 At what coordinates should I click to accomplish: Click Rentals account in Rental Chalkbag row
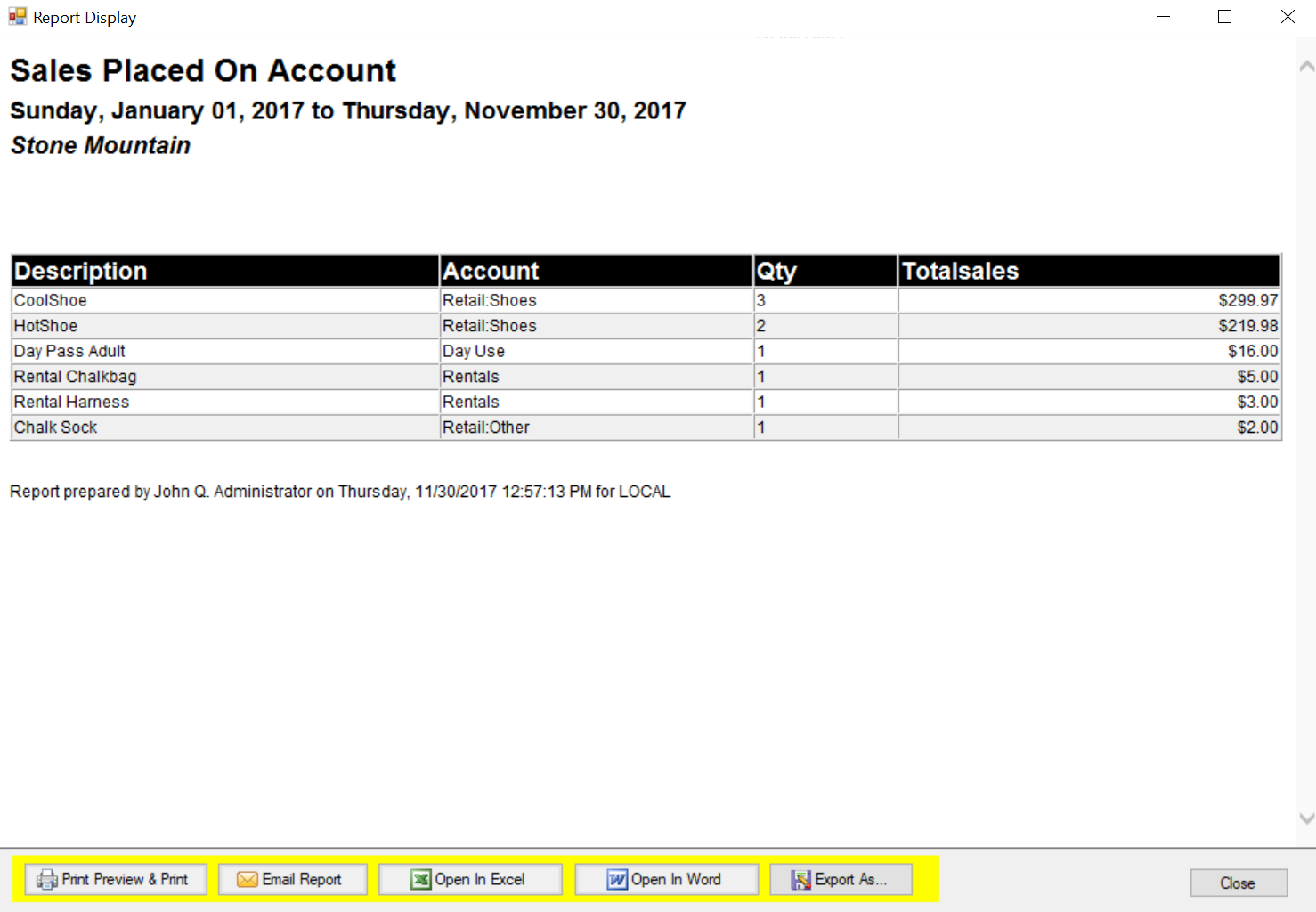pos(597,377)
